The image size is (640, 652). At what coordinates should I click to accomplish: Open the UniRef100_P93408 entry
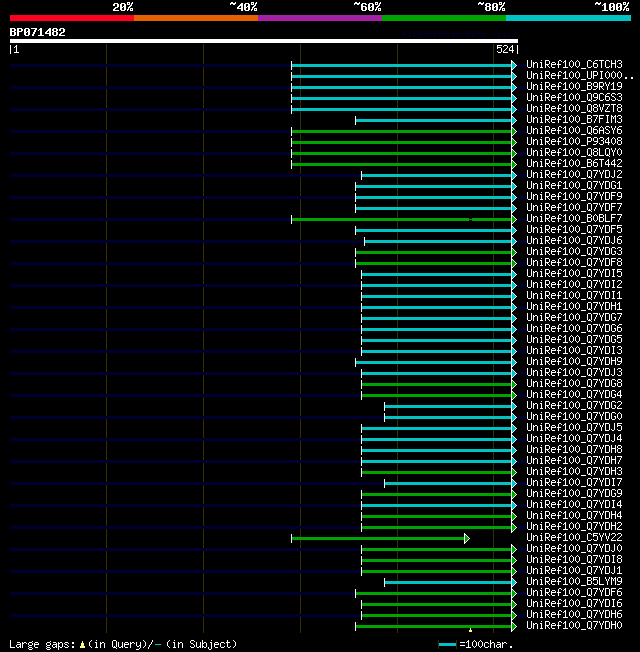coord(574,141)
